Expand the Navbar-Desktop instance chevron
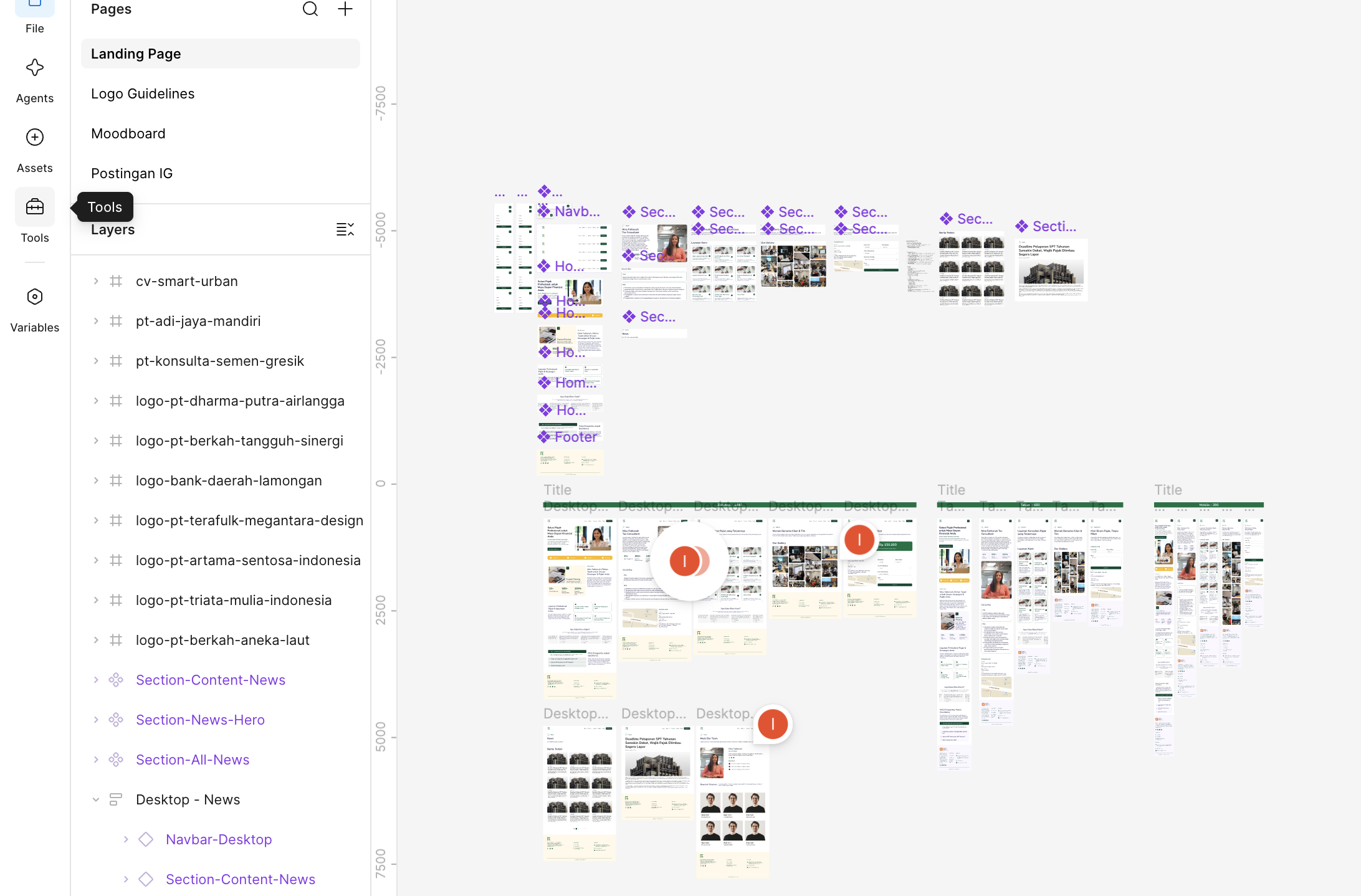The height and width of the screenshot is (896, 1361). [126, 840]
